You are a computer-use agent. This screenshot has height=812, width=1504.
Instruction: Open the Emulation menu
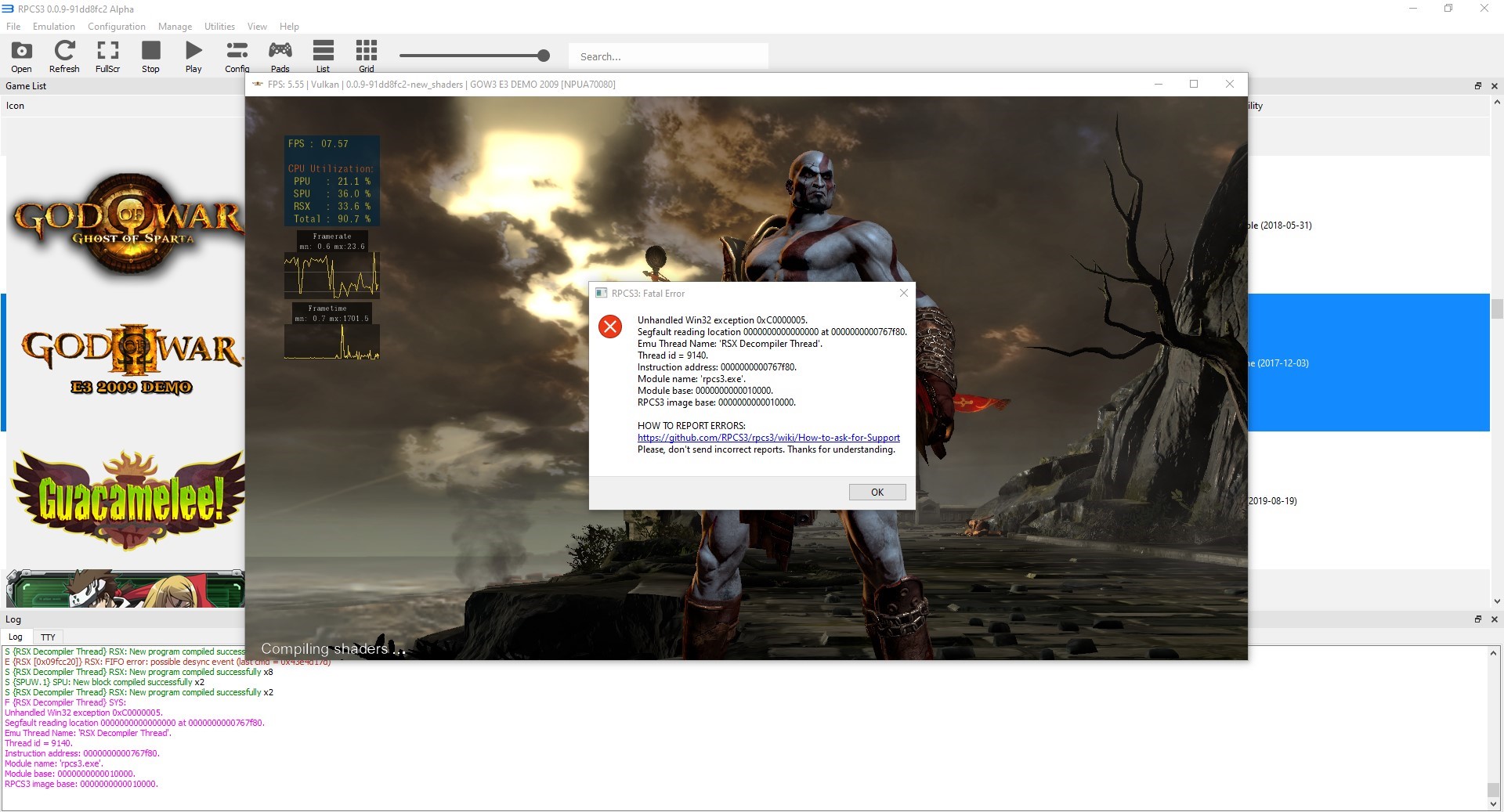pos(54,27)
